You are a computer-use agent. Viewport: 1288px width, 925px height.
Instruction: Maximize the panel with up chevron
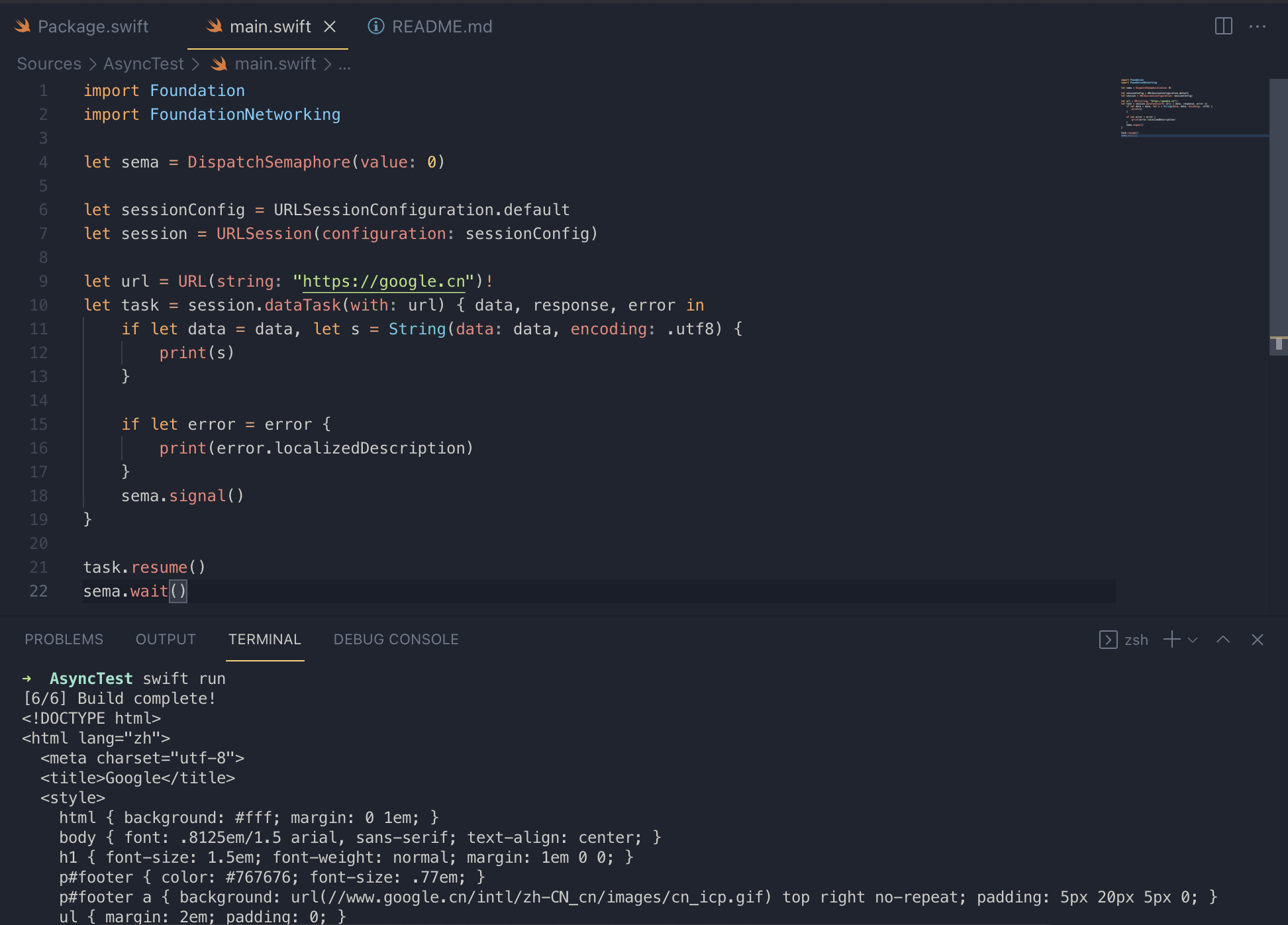(1223, 640)
